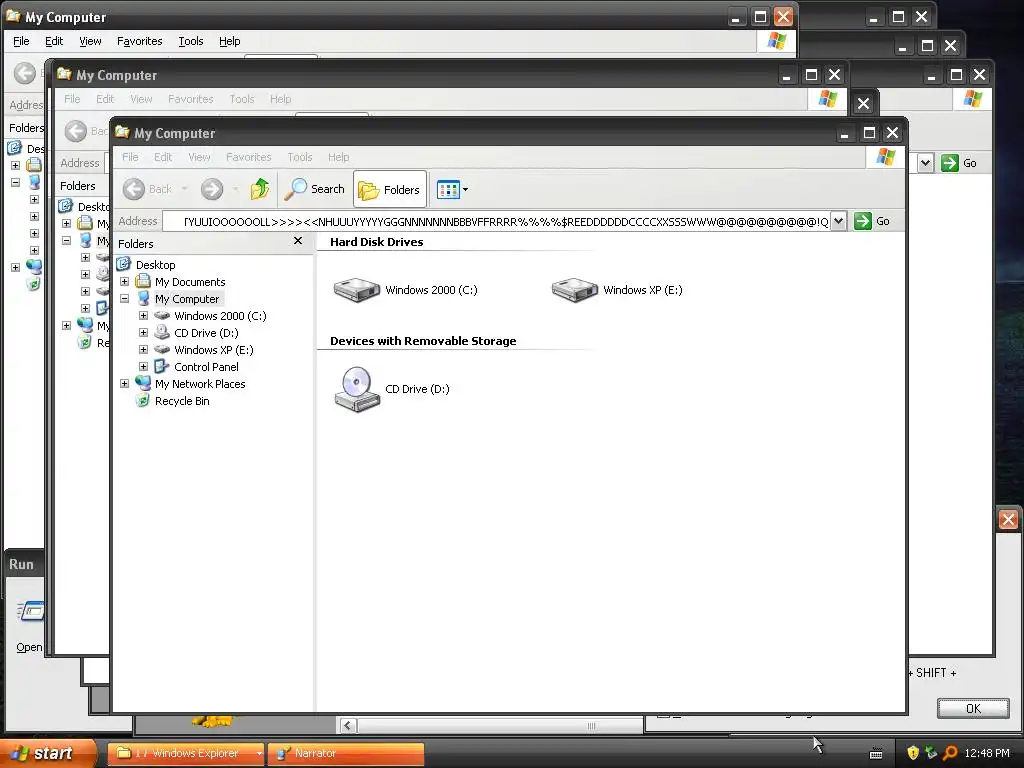
Task: Collapse My Computer tree node
Action: 124,298
